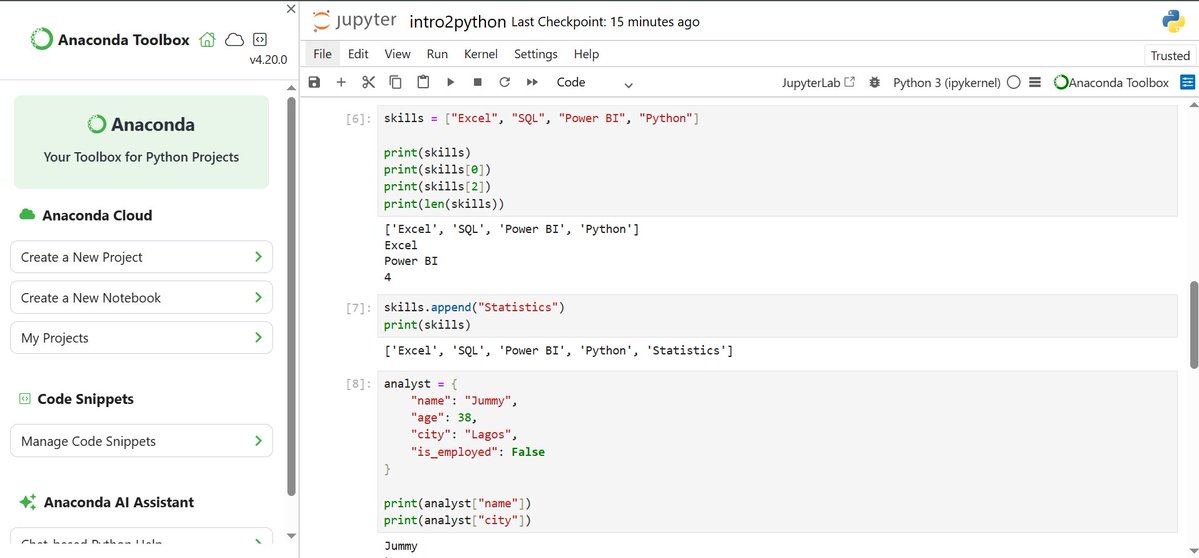The height and width of the screenshot is (558, 1199).
Task: Run the current cell with the play icon
Action: pyautogui.click(x=450, y=83)
